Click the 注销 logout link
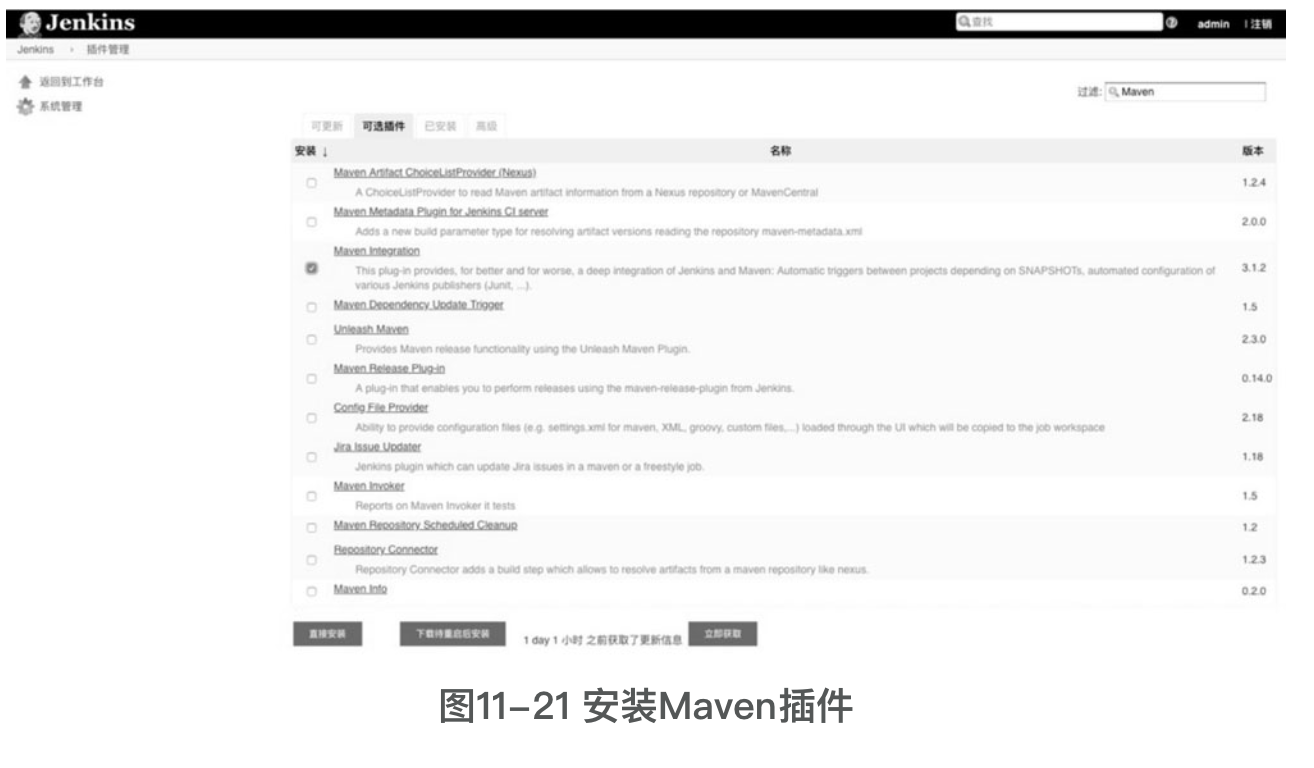This screenshot has width=1314, height=768. (x=1259, y=24)
